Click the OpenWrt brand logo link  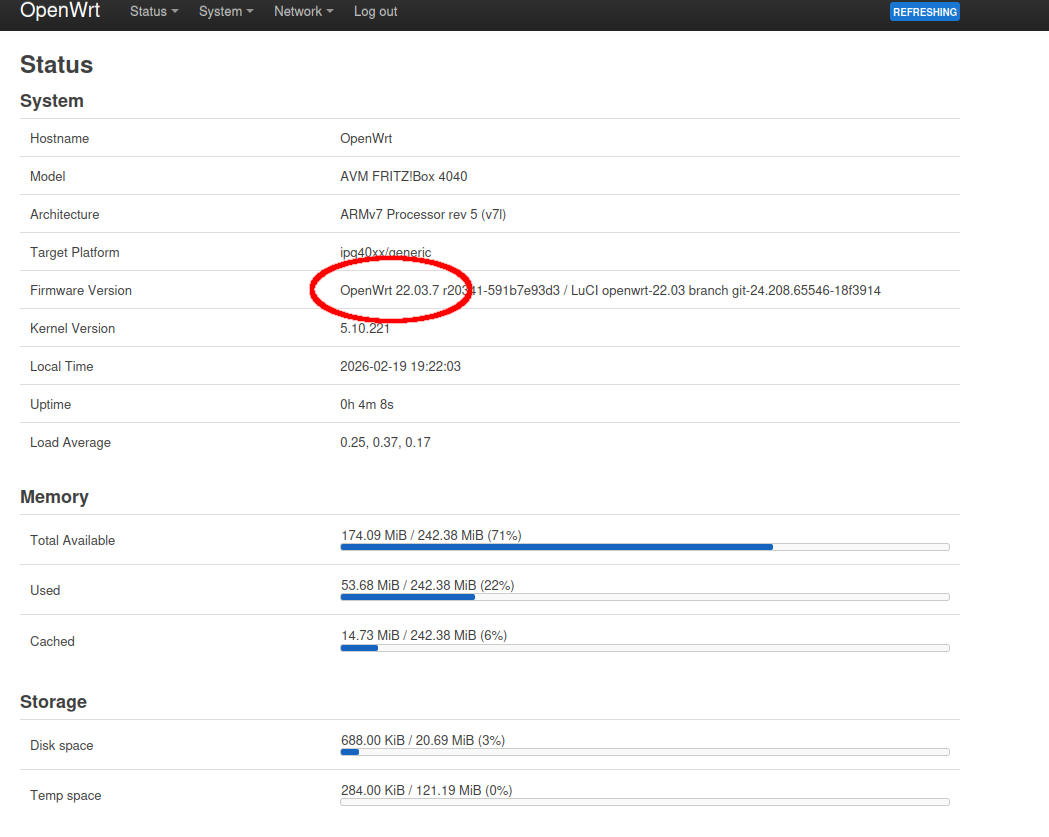click(x=60, y=11)
